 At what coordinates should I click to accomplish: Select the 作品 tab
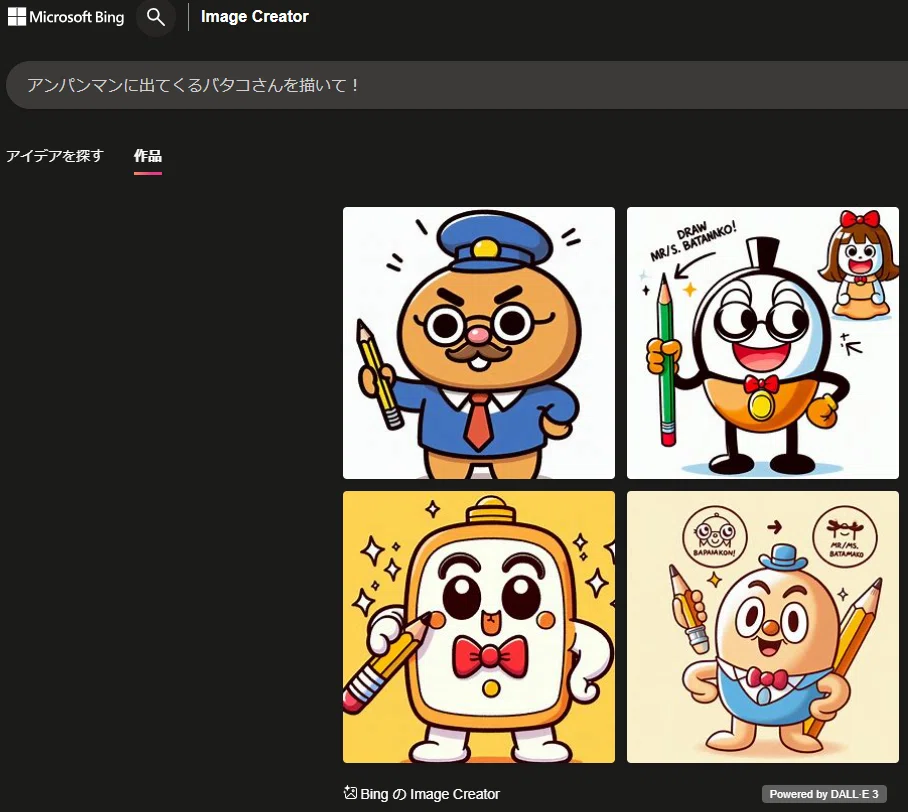[x=148, y=156]
